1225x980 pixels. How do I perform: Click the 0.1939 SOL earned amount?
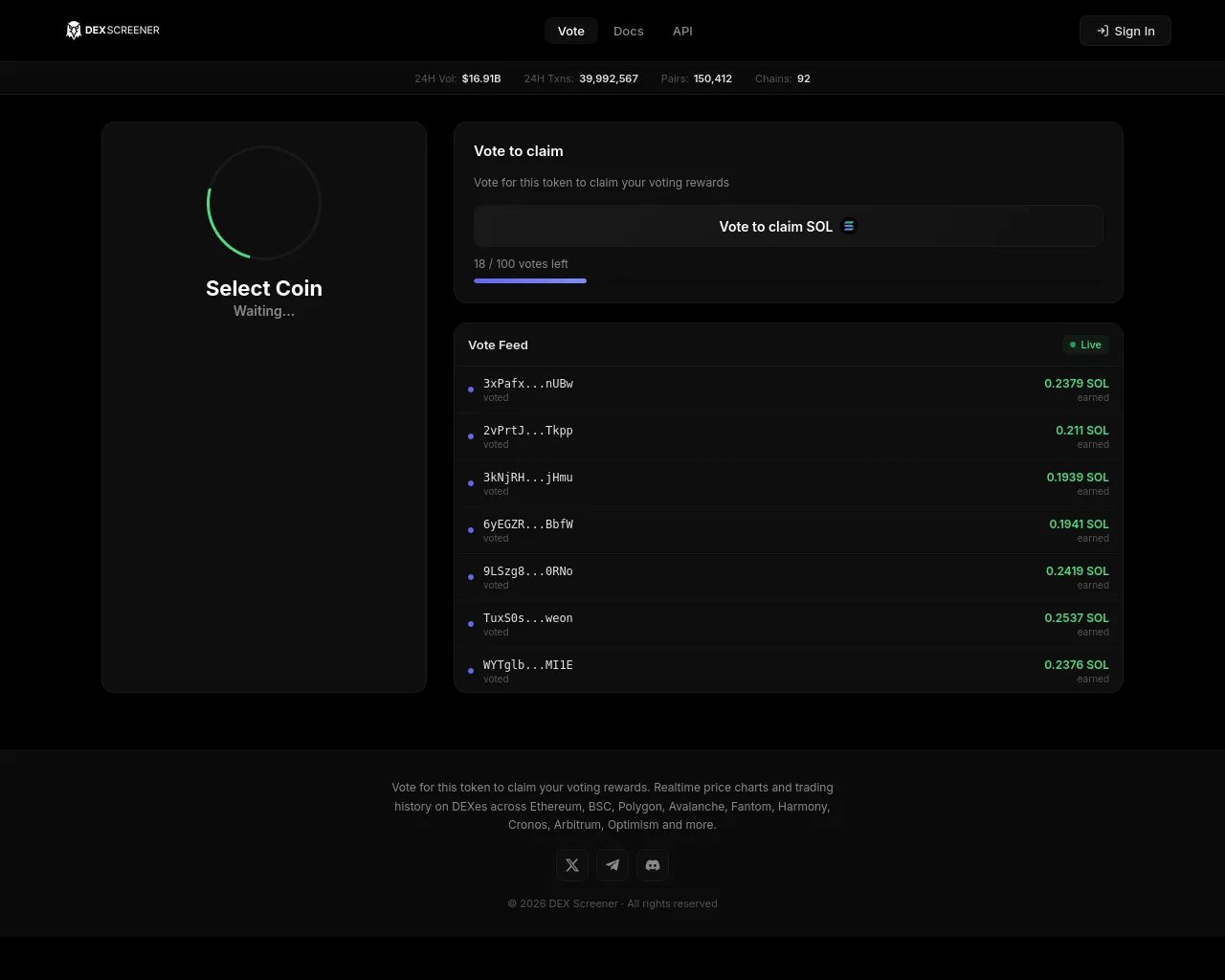(x=1078, y=478)
